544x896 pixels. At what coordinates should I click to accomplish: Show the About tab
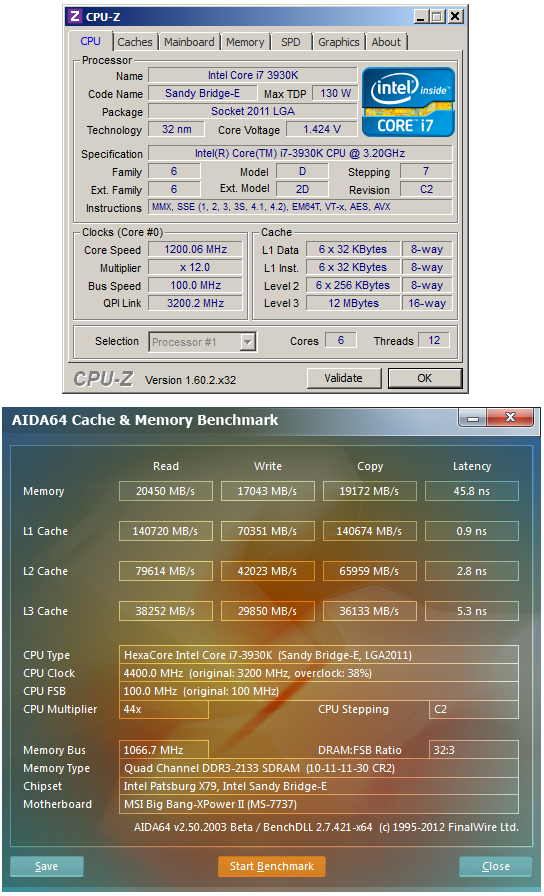click(x=386, y=42)
